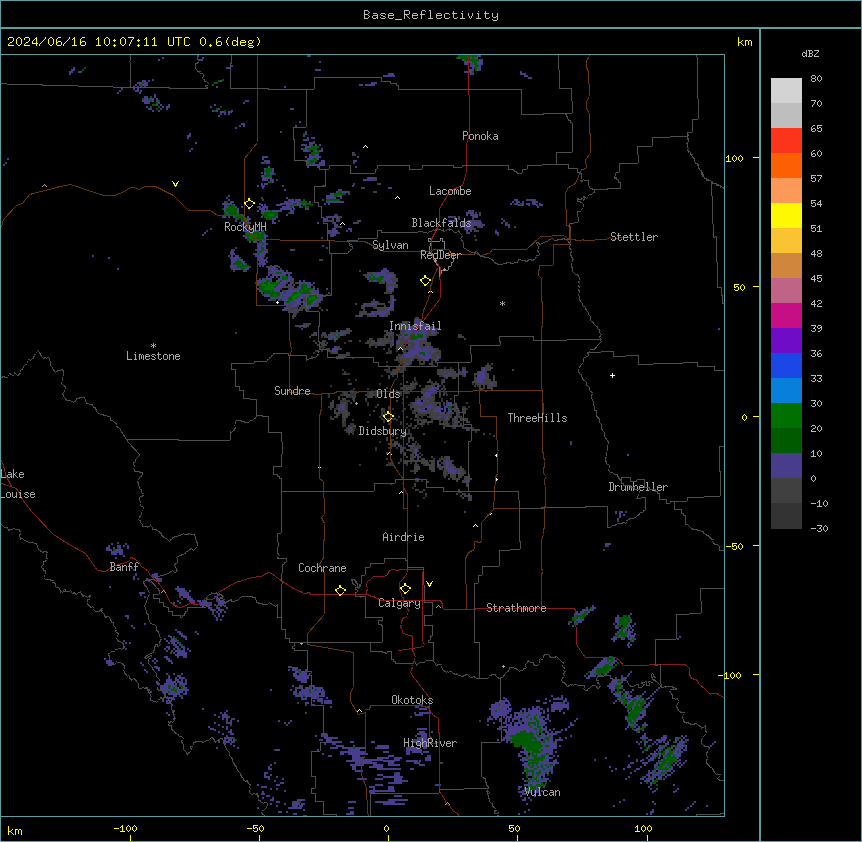Image resolution: width=862 pixels, height=842 pixels.
Task: Click the Olds town label
Action: (388, 394)
